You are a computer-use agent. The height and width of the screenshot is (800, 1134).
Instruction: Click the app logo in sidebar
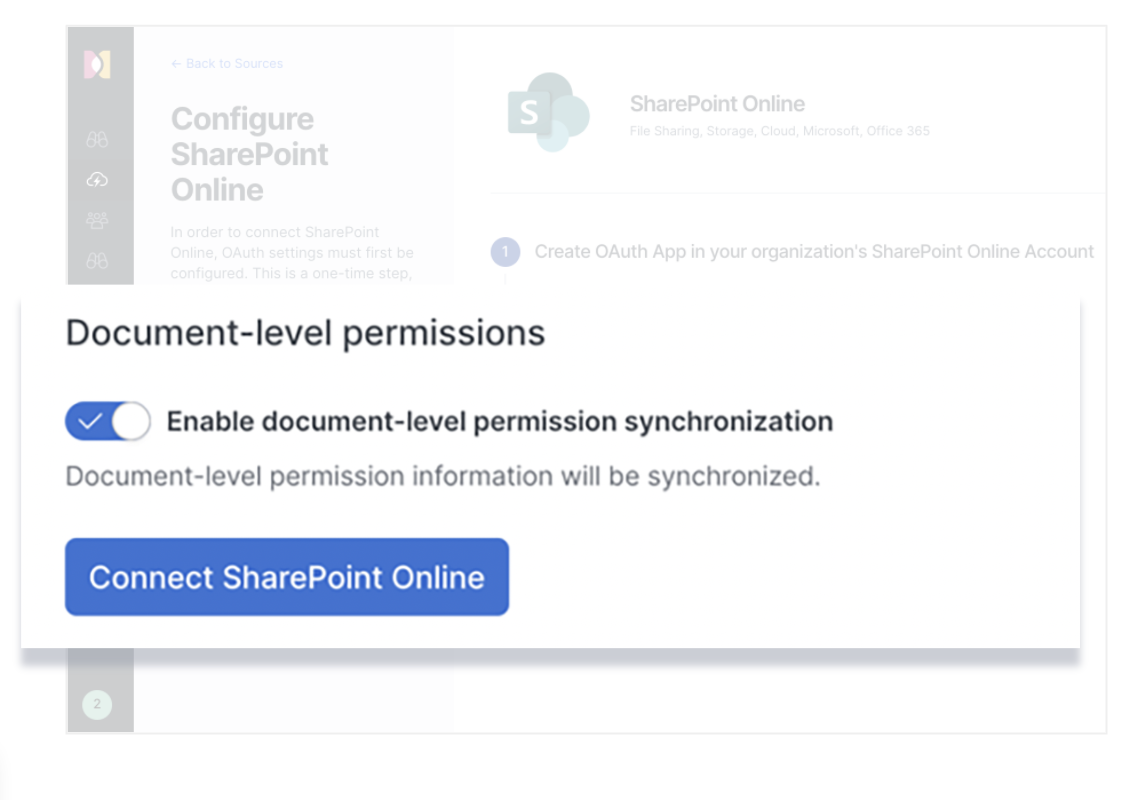point(97,65)
